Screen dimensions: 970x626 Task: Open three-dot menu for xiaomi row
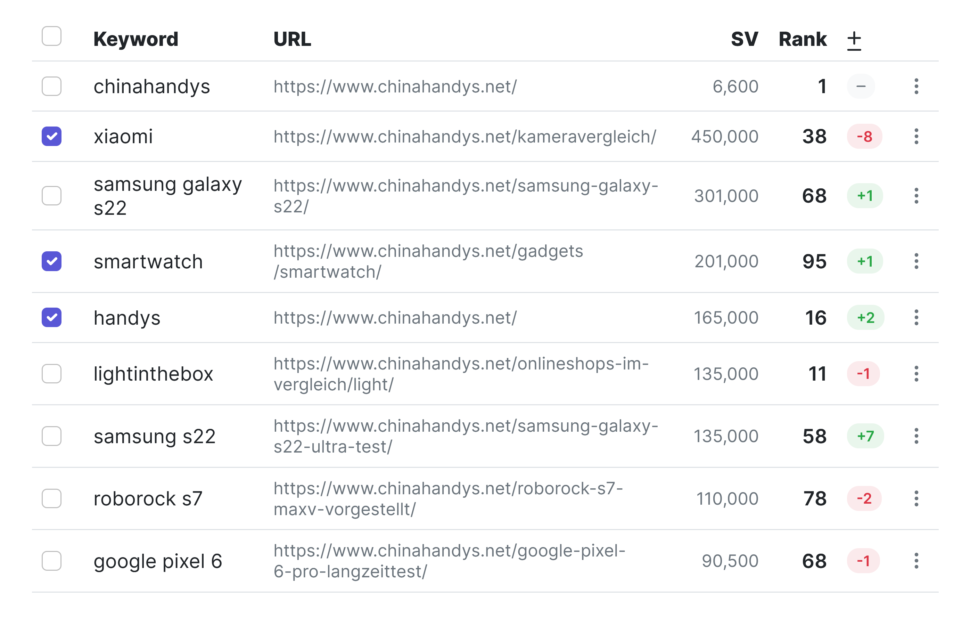click(x=916, y=136)
